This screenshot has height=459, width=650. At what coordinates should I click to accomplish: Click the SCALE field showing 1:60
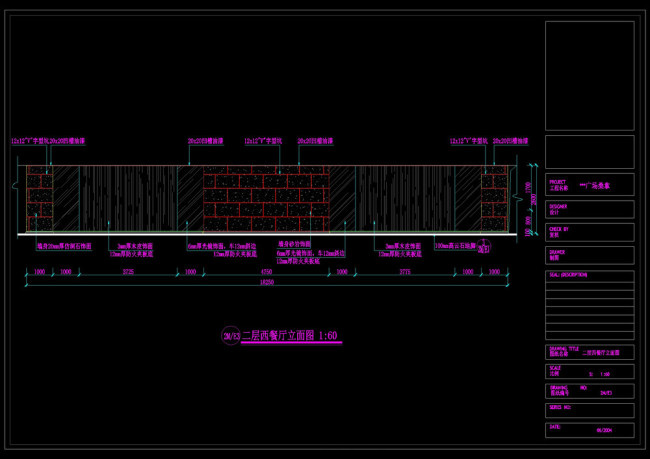[x=589, y=371]
